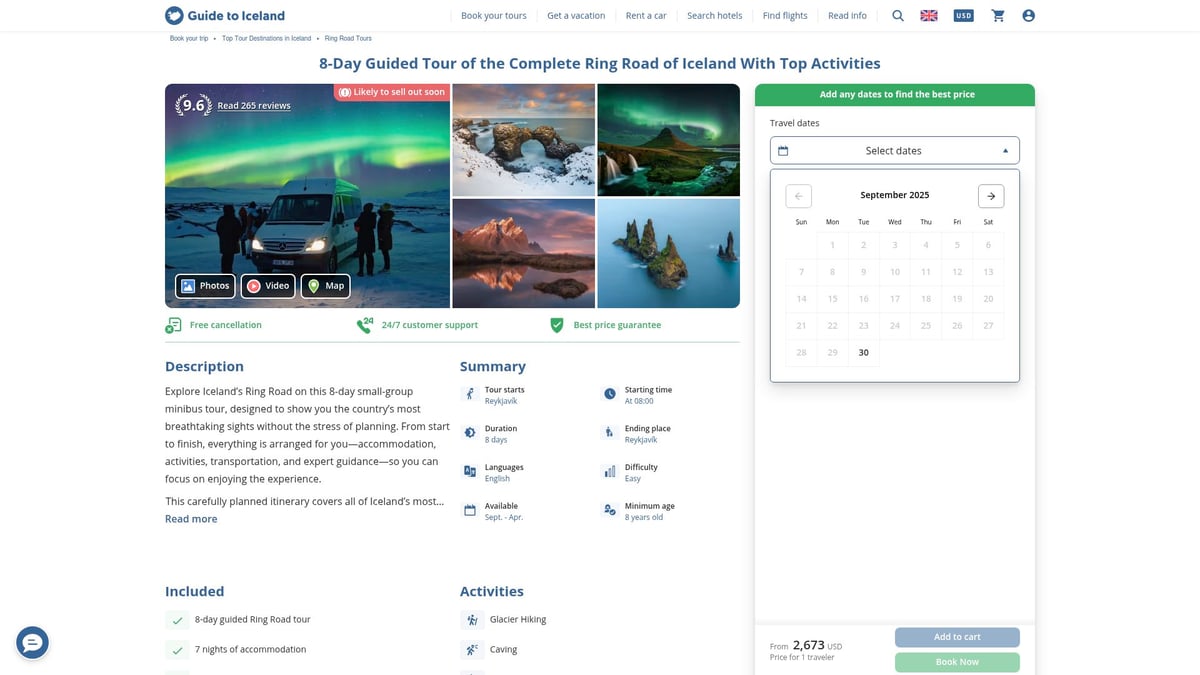The image size is (1200, 675).
Task: Open the shopping cart icon
Action: click(x=998, y=16)
